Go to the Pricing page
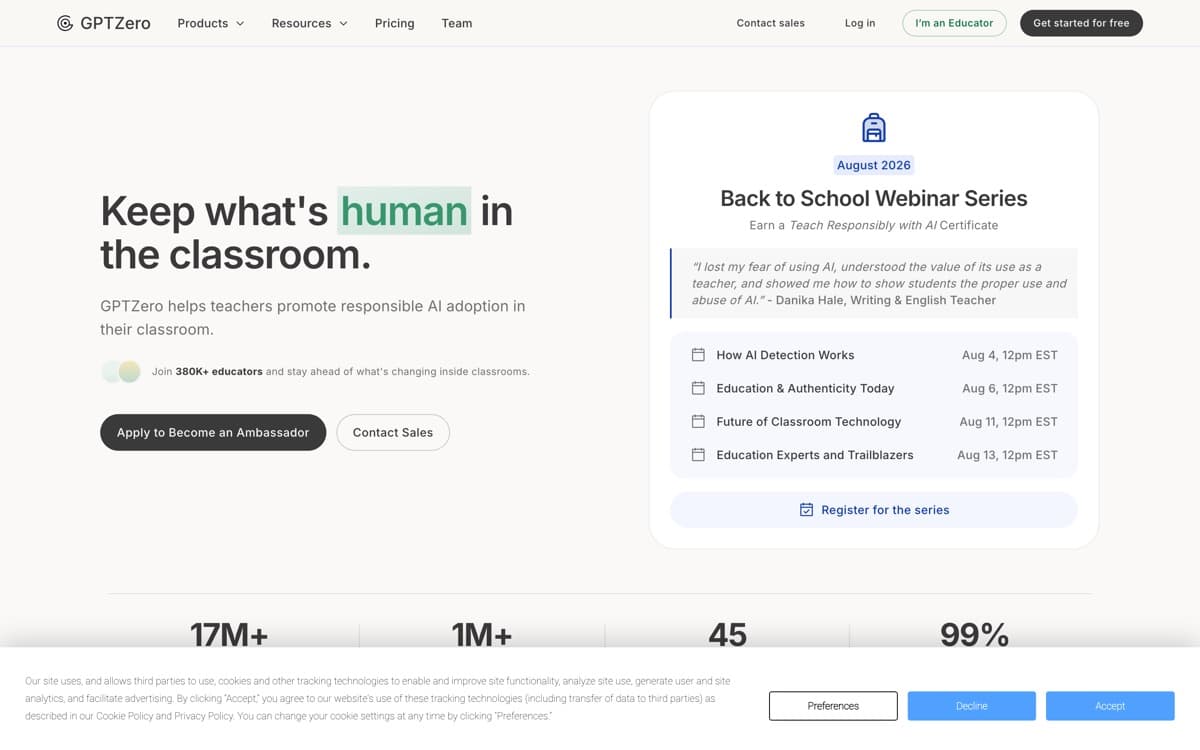The height and width of the screenshot is (750, 1200). pos(395,23)
